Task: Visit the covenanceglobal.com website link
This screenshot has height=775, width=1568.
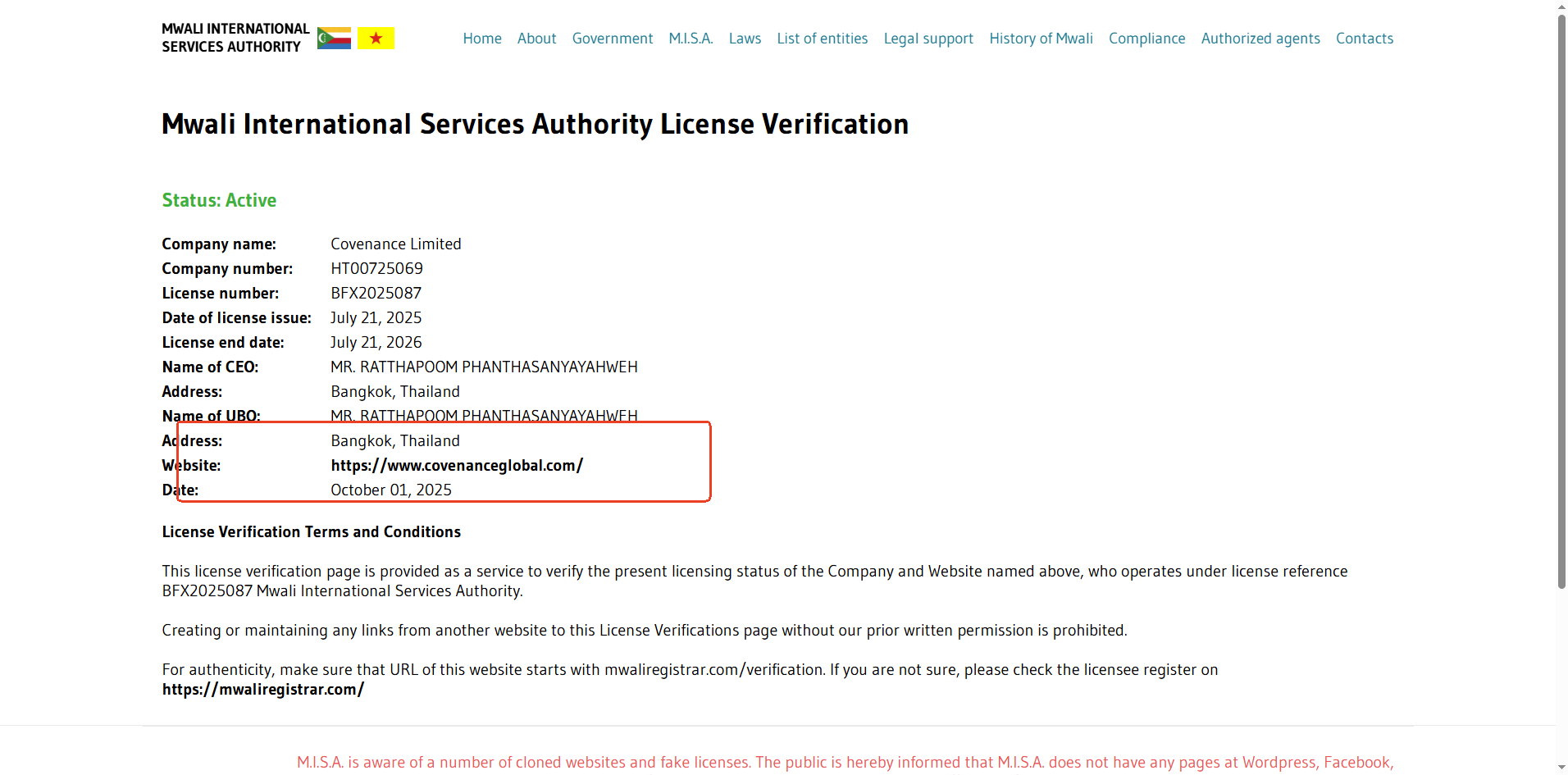Action: pyautogui.click(x=457, y=466)
